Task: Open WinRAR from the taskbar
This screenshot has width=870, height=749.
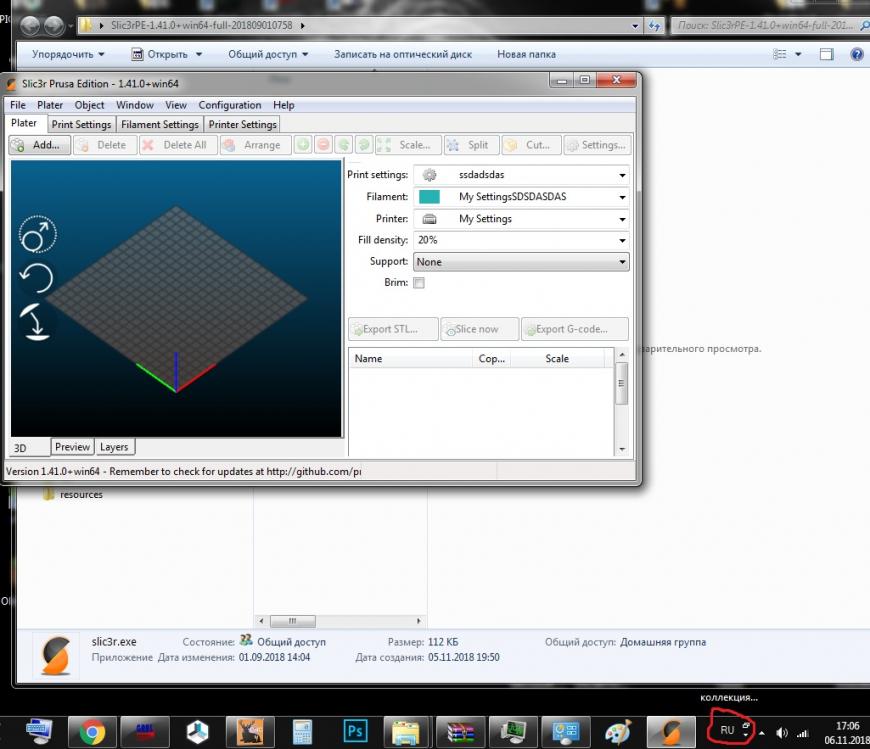Action: [460, 732]
